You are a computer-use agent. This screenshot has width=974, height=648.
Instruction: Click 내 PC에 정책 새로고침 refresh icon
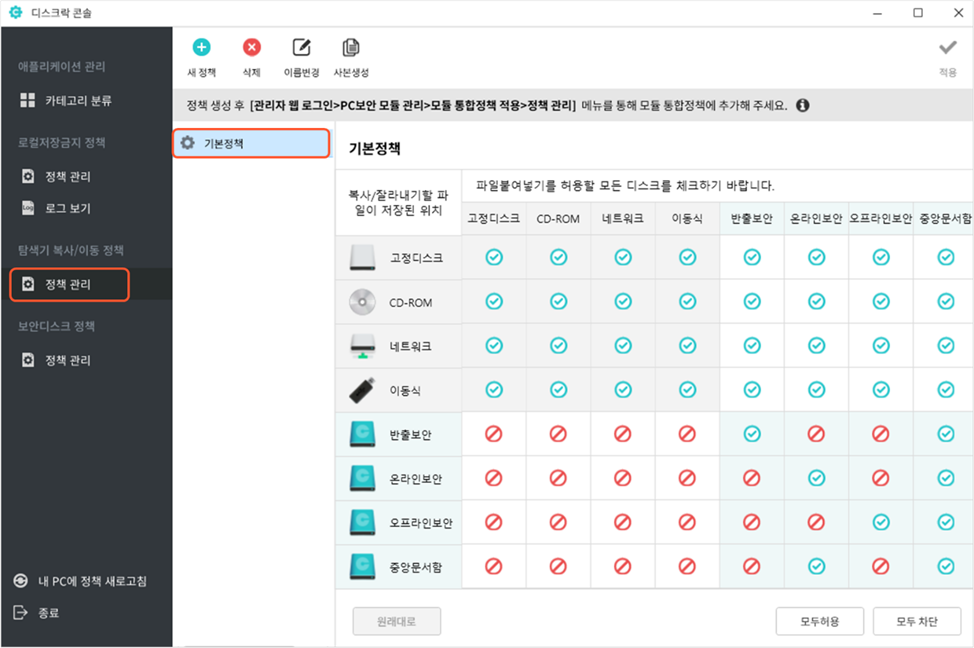20,581
